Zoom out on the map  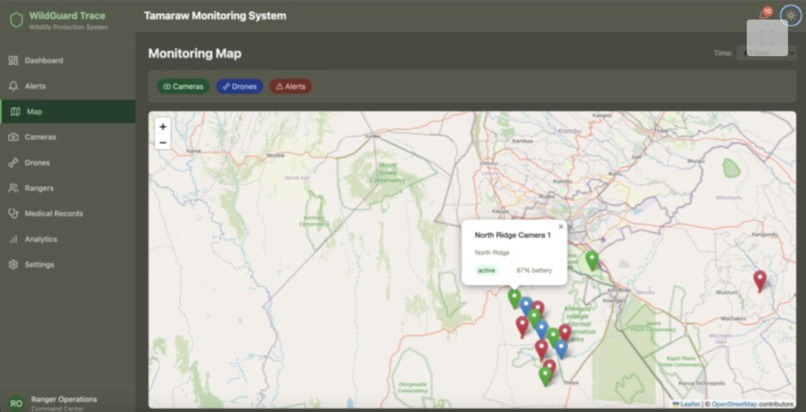click(163, 142)
